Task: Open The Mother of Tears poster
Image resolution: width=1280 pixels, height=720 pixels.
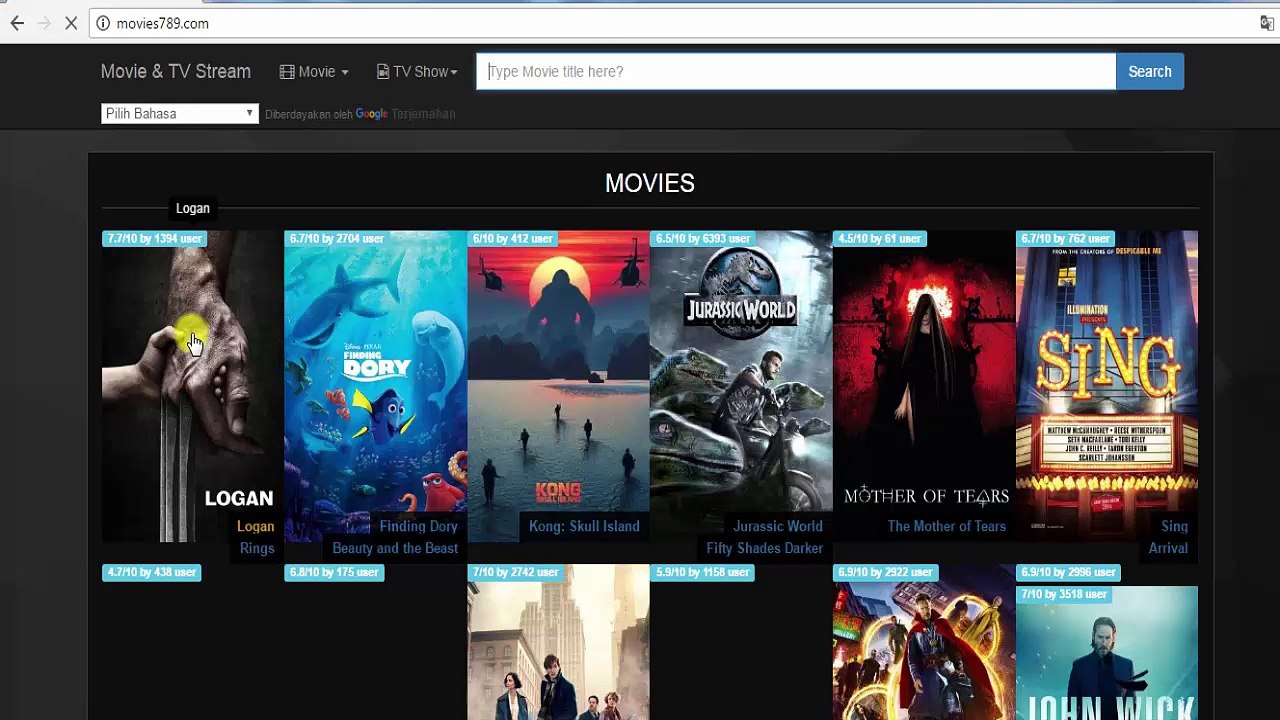Action: [x=924, y=386]
